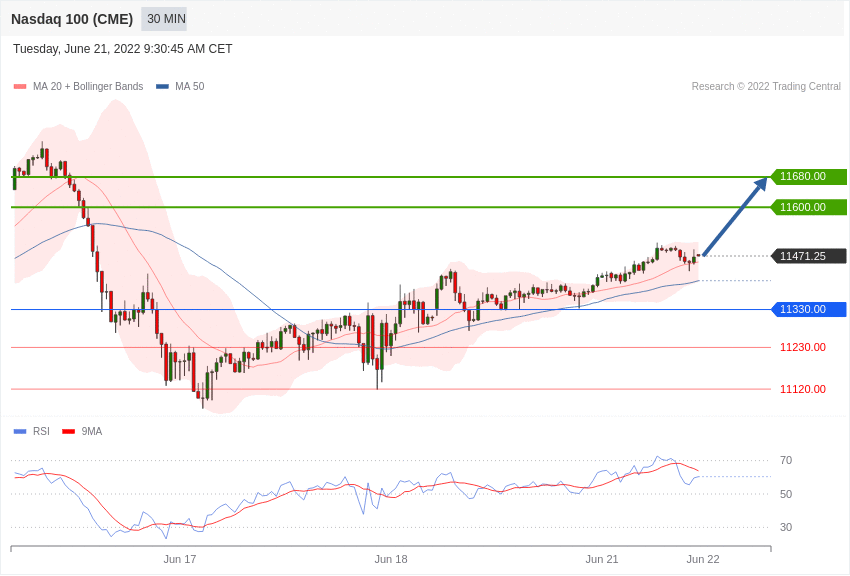Toggle the RSI legend entry
This screenshot has height=576, width=850.
pos(31,431)
